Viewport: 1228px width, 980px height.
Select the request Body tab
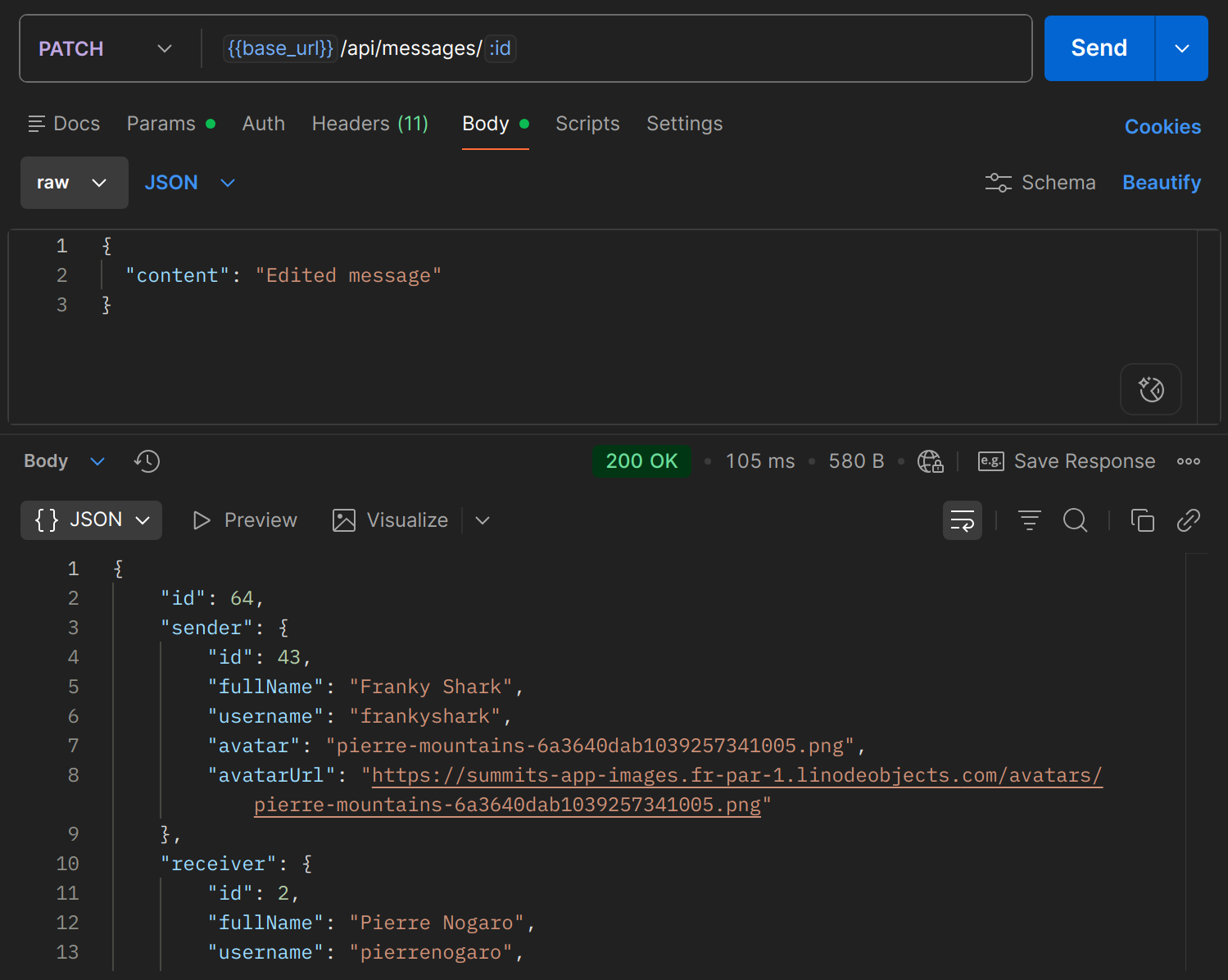[495, 124]
